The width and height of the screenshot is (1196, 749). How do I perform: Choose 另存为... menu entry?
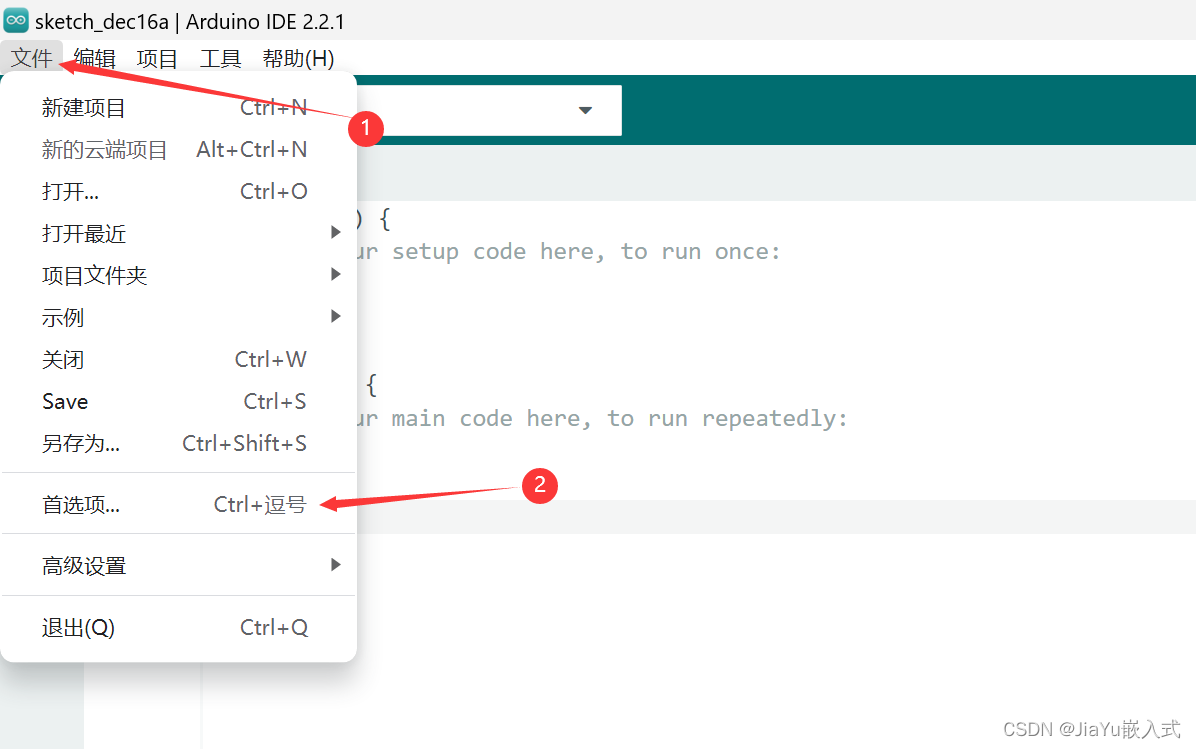[178, 443]
